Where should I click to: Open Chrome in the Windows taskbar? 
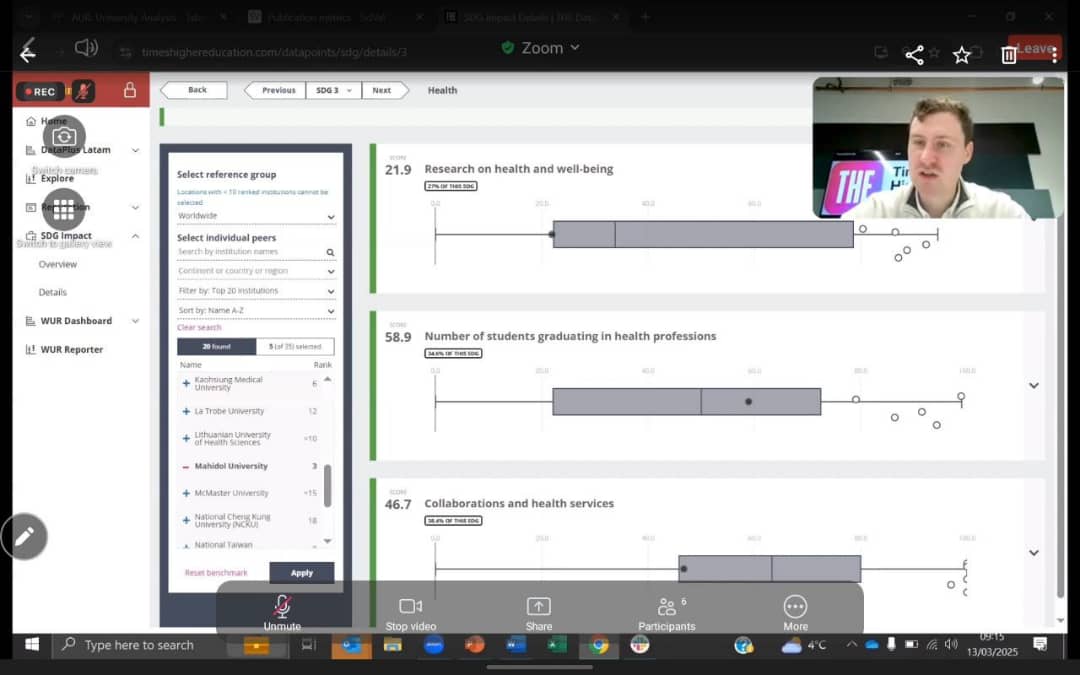[x=599, y=645]
